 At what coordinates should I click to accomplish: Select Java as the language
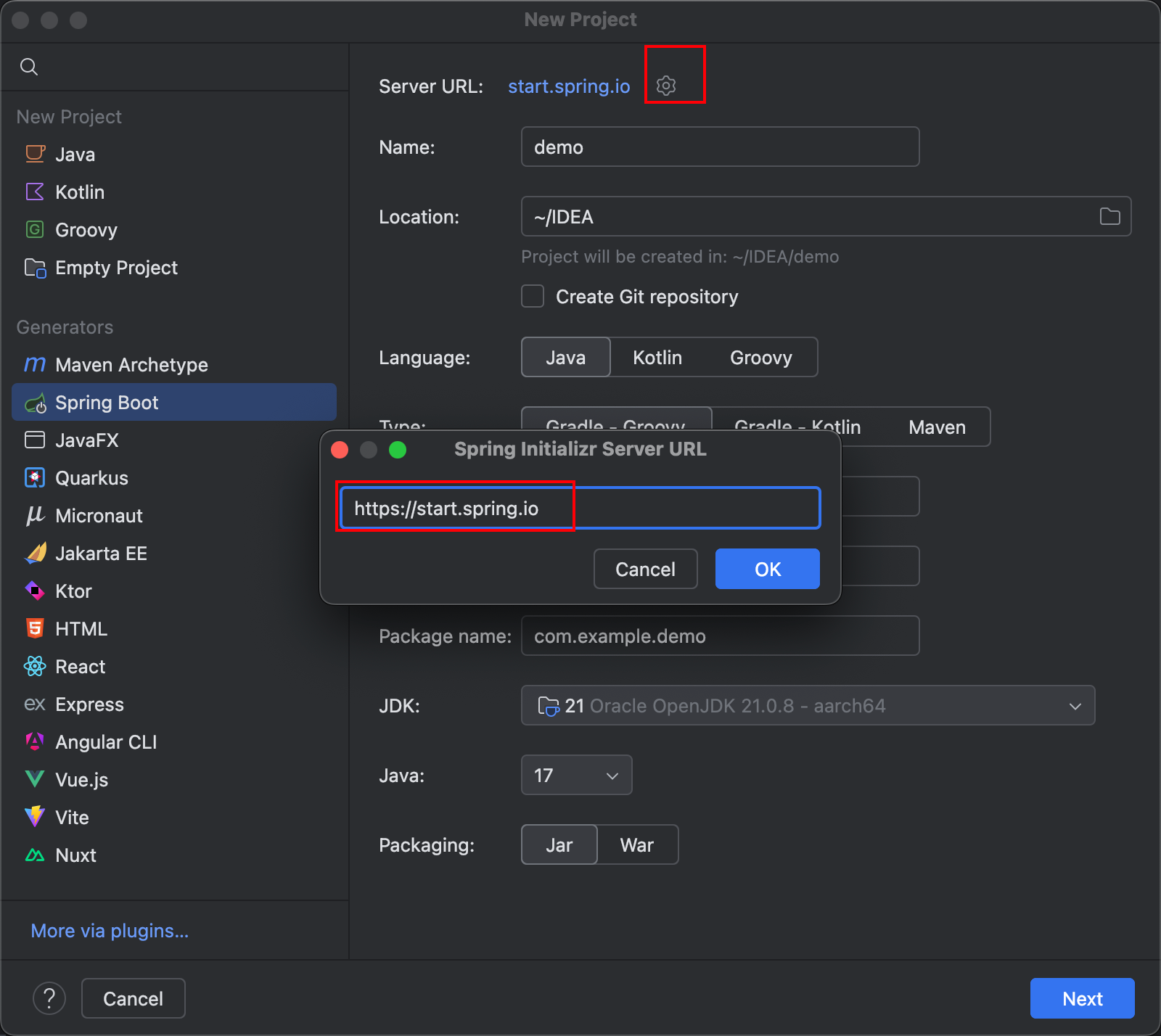pyautogui.click(x=566, y=357)
